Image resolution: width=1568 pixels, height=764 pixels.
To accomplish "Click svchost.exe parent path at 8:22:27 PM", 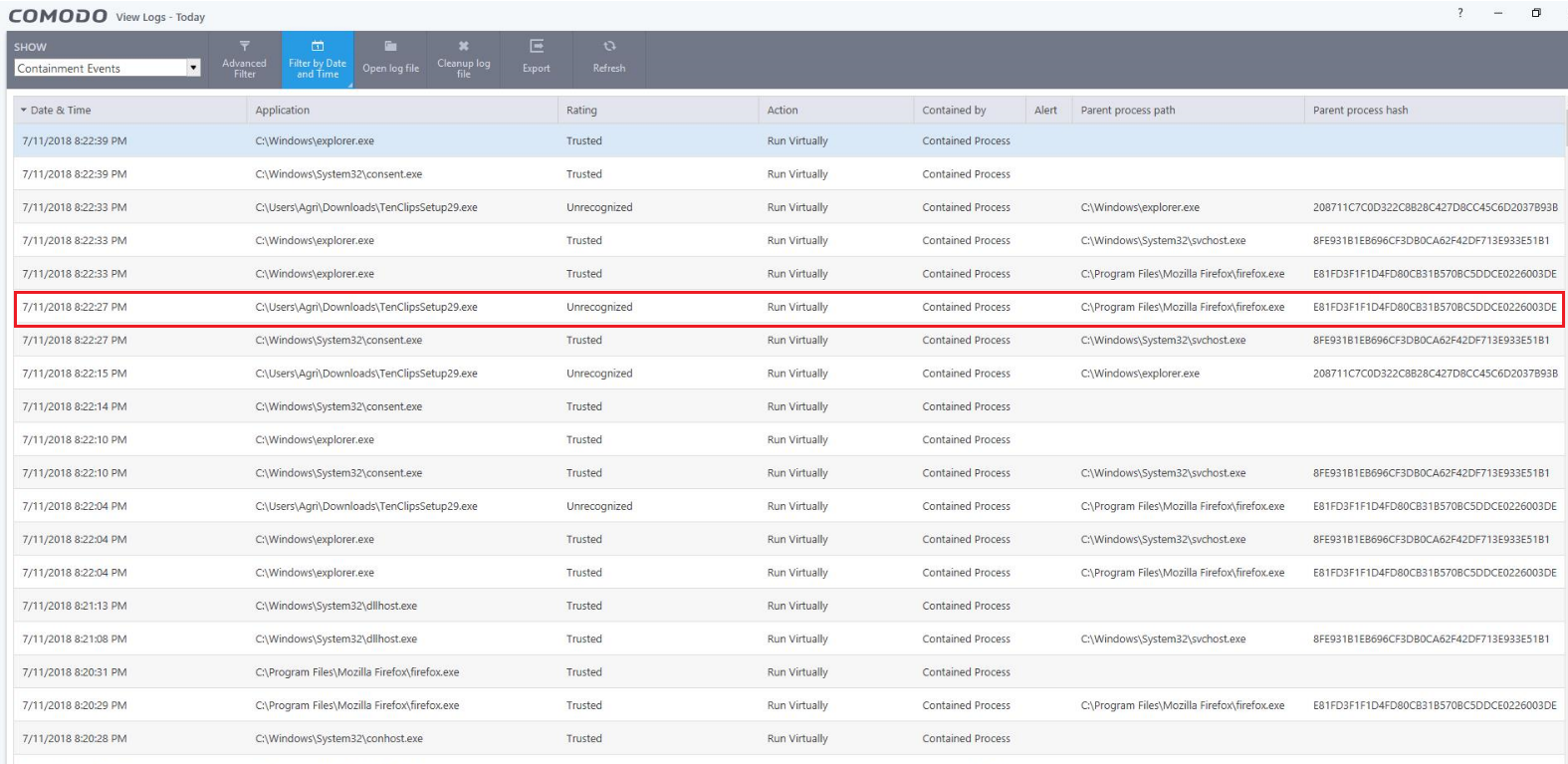I will coord(1163,341).
